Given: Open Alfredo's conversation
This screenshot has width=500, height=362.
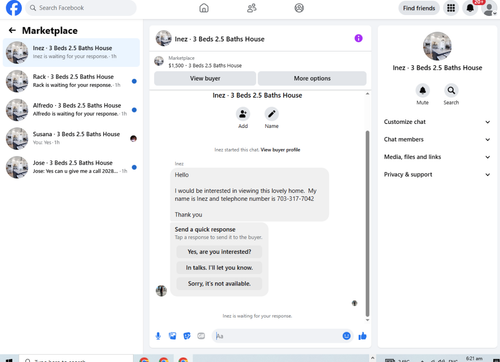Looking at the screenshot, I should click(x=71, y=110).
